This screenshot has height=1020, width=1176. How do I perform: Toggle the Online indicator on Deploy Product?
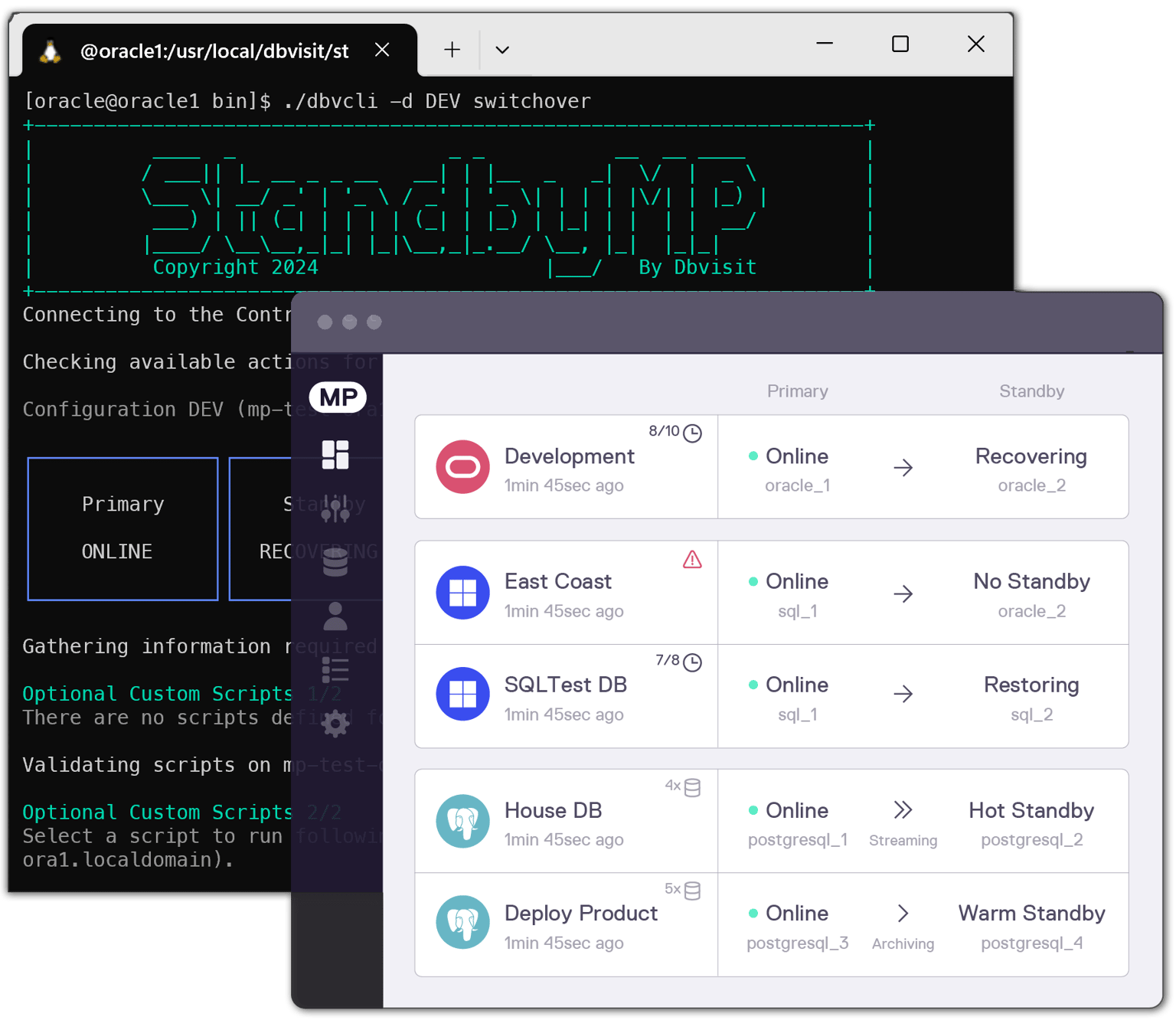[x=753, y=914]
